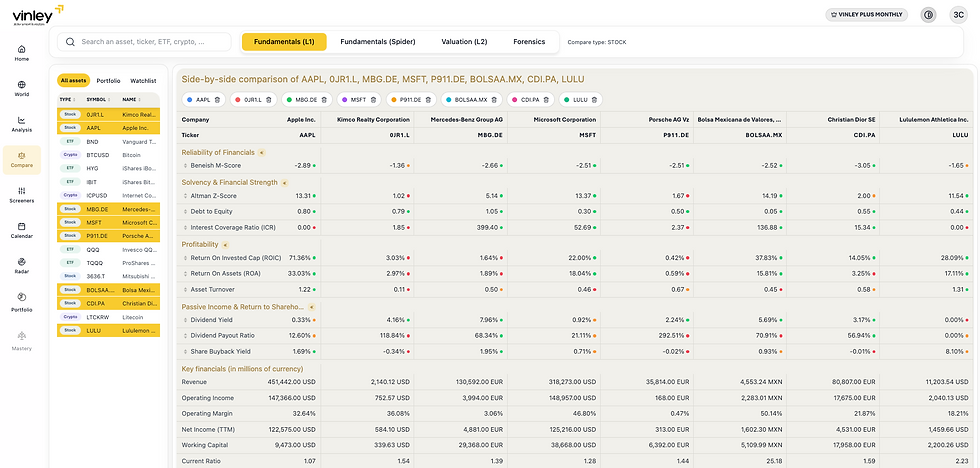Go to the Analysis section
Viewport: 980px width, 468px height.
pos(22,124)
